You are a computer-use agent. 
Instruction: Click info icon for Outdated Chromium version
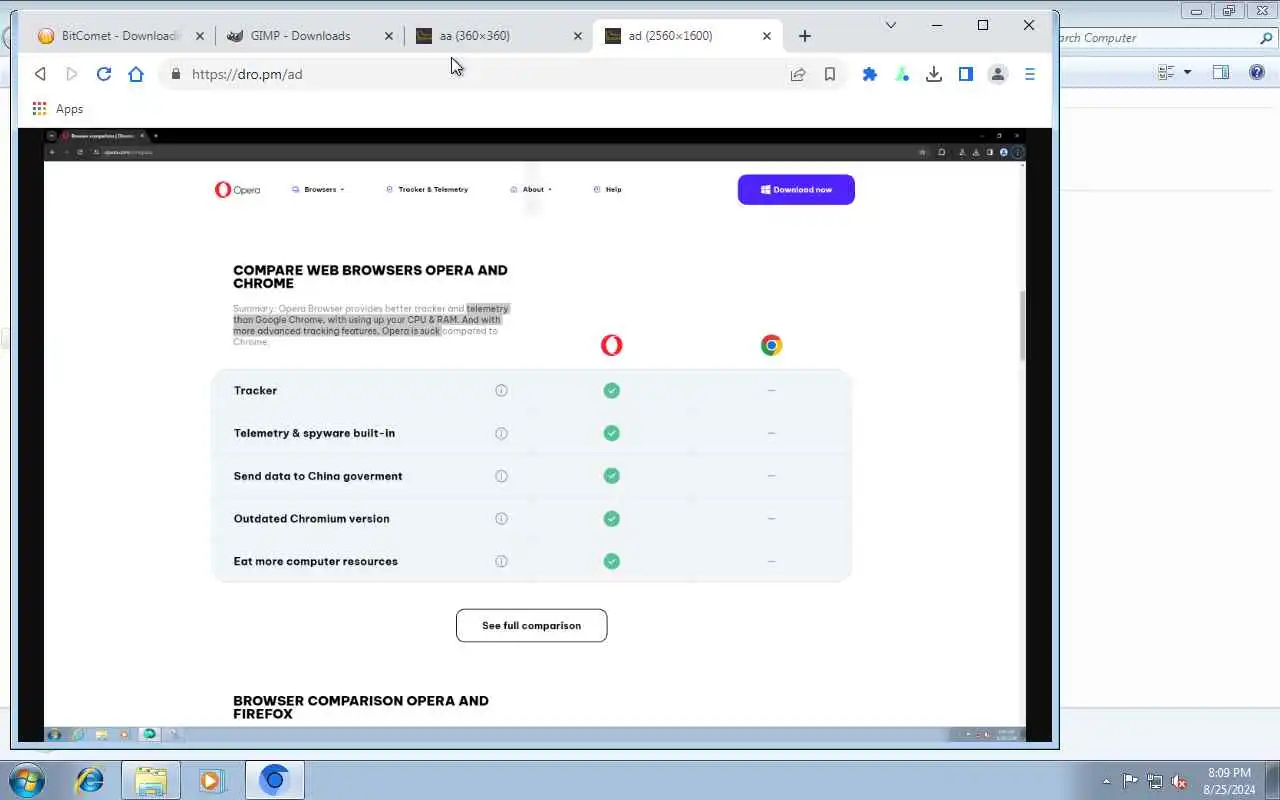coord(501,518)
